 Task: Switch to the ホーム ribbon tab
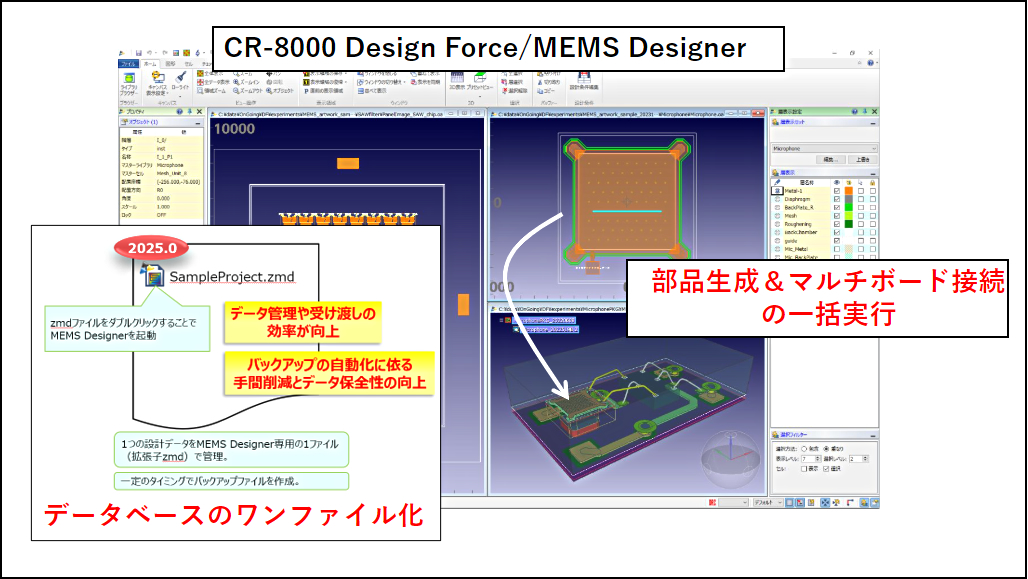click(150, 64)
